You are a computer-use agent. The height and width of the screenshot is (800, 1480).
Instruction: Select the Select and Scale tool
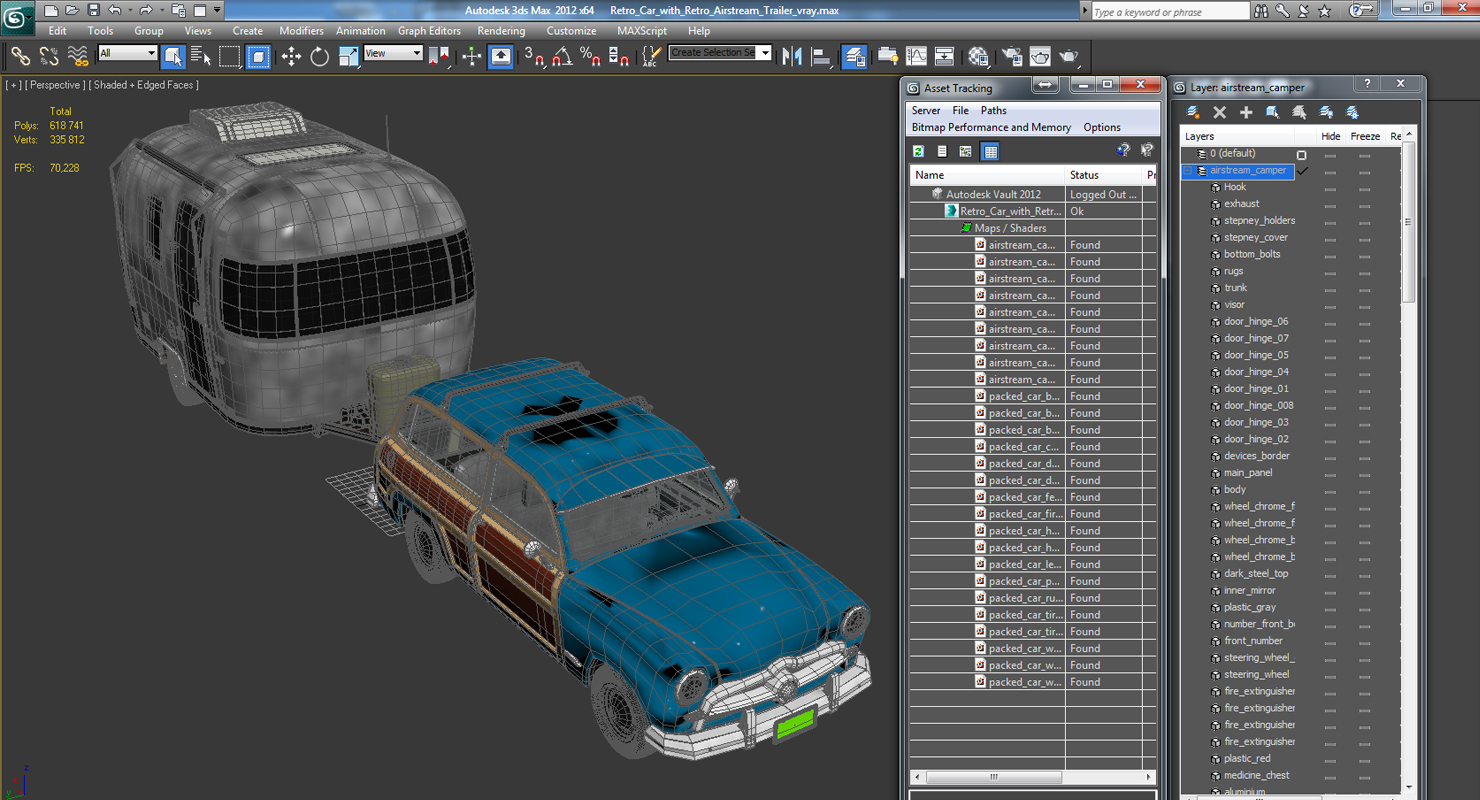349,57
